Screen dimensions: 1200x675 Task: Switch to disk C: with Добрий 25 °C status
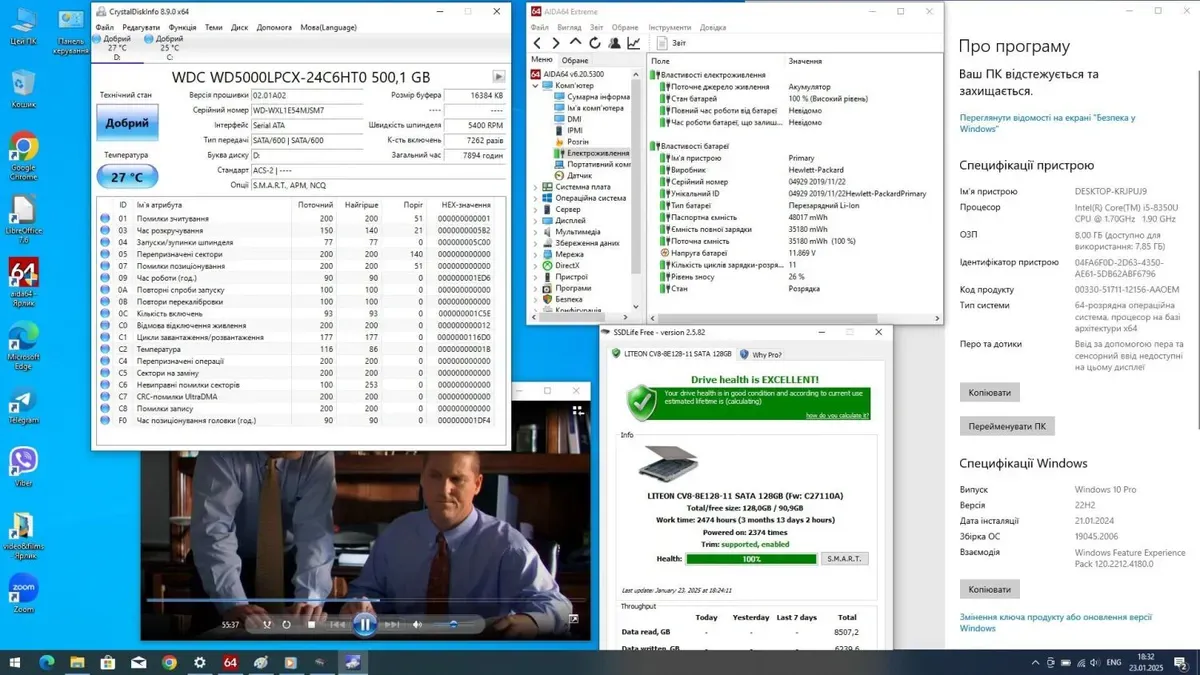click(165, 44)
